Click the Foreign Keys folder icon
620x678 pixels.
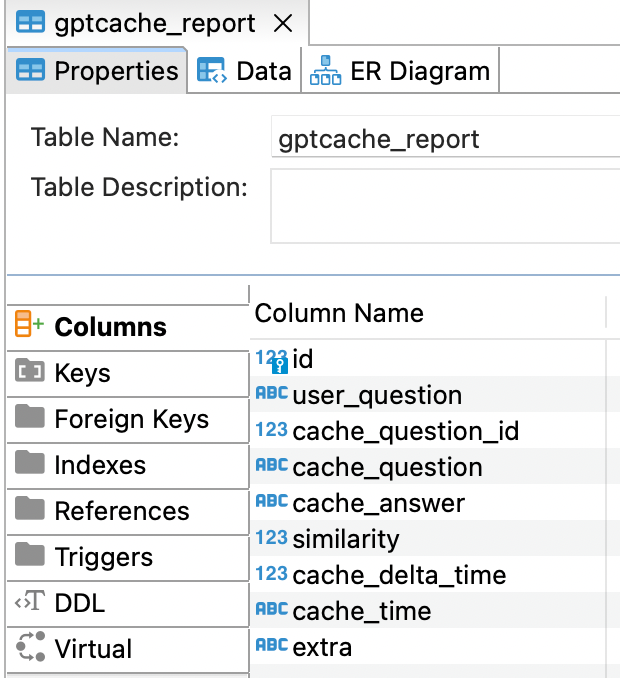coord(30,416)
